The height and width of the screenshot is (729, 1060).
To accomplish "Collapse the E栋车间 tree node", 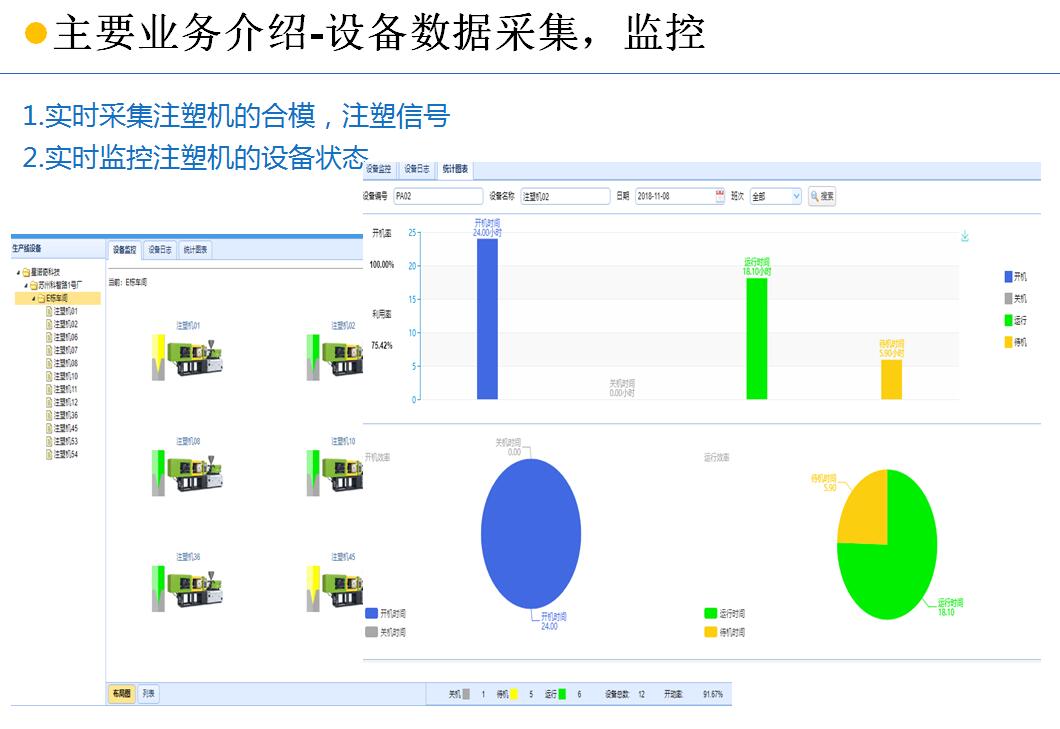I will point(33,298).
